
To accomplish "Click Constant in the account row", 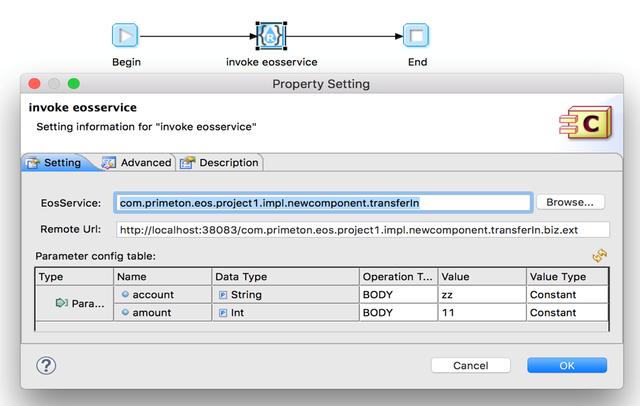I will pos(567,295).
